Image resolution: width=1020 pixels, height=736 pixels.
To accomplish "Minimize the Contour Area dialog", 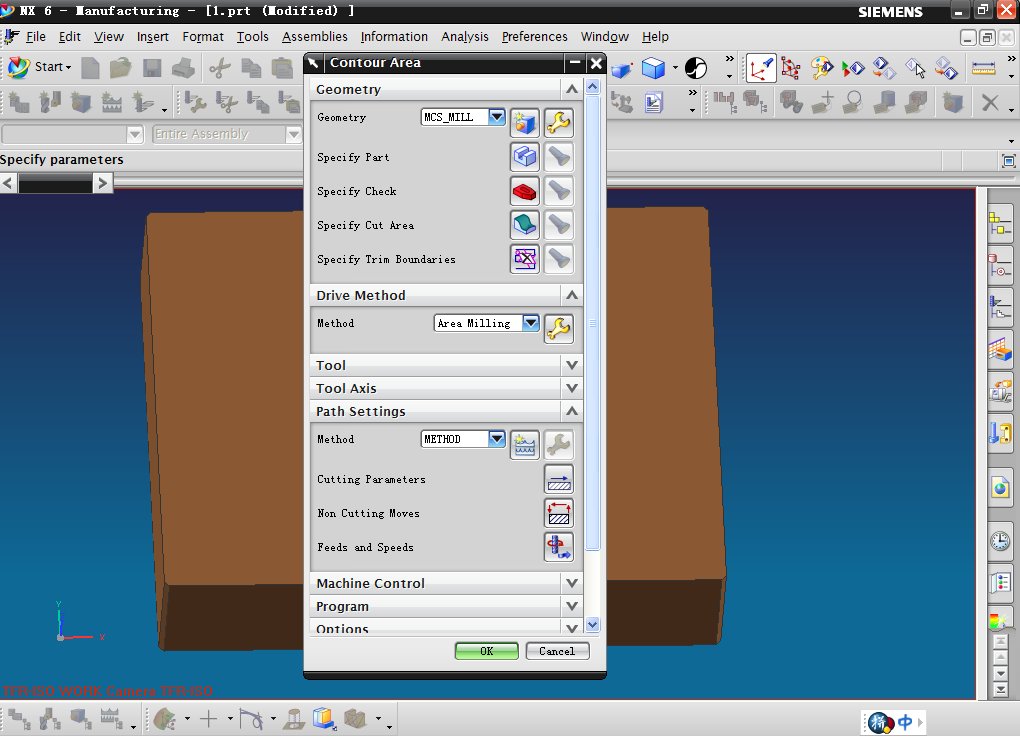I will (x=575, y=63).
